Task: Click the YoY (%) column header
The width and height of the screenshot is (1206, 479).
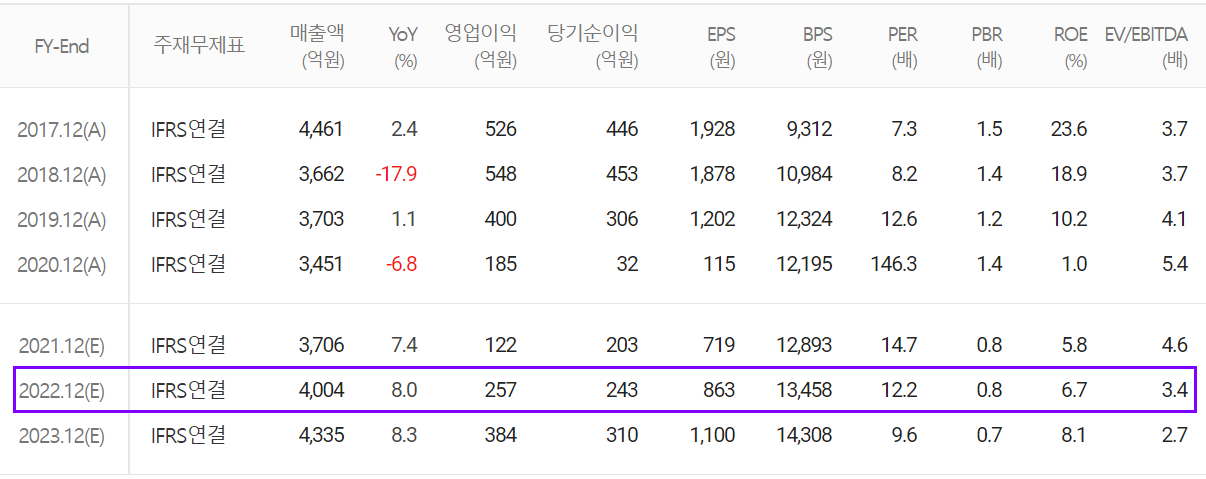Action: click(x=402, y=46)
